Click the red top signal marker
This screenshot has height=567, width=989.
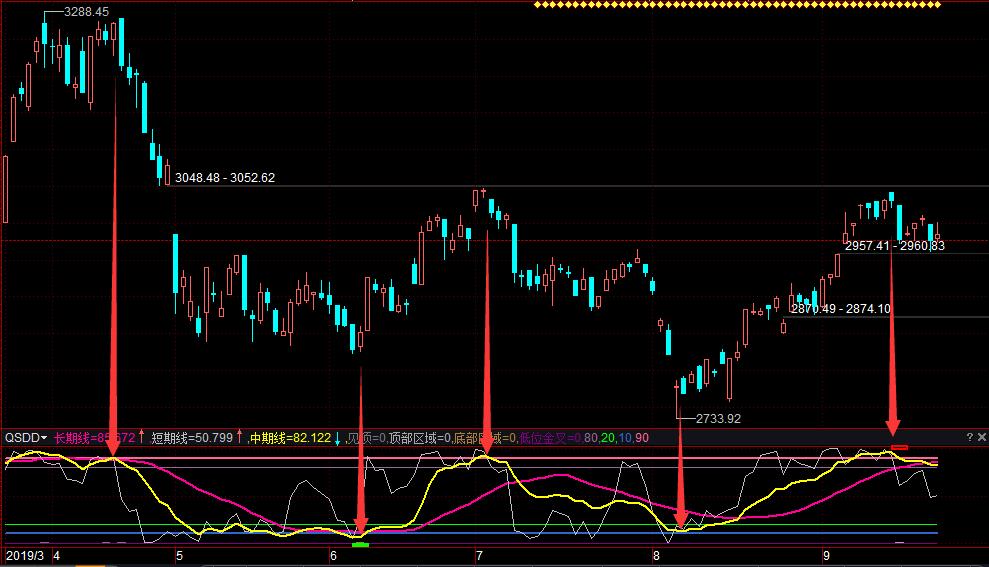(899, 446)
